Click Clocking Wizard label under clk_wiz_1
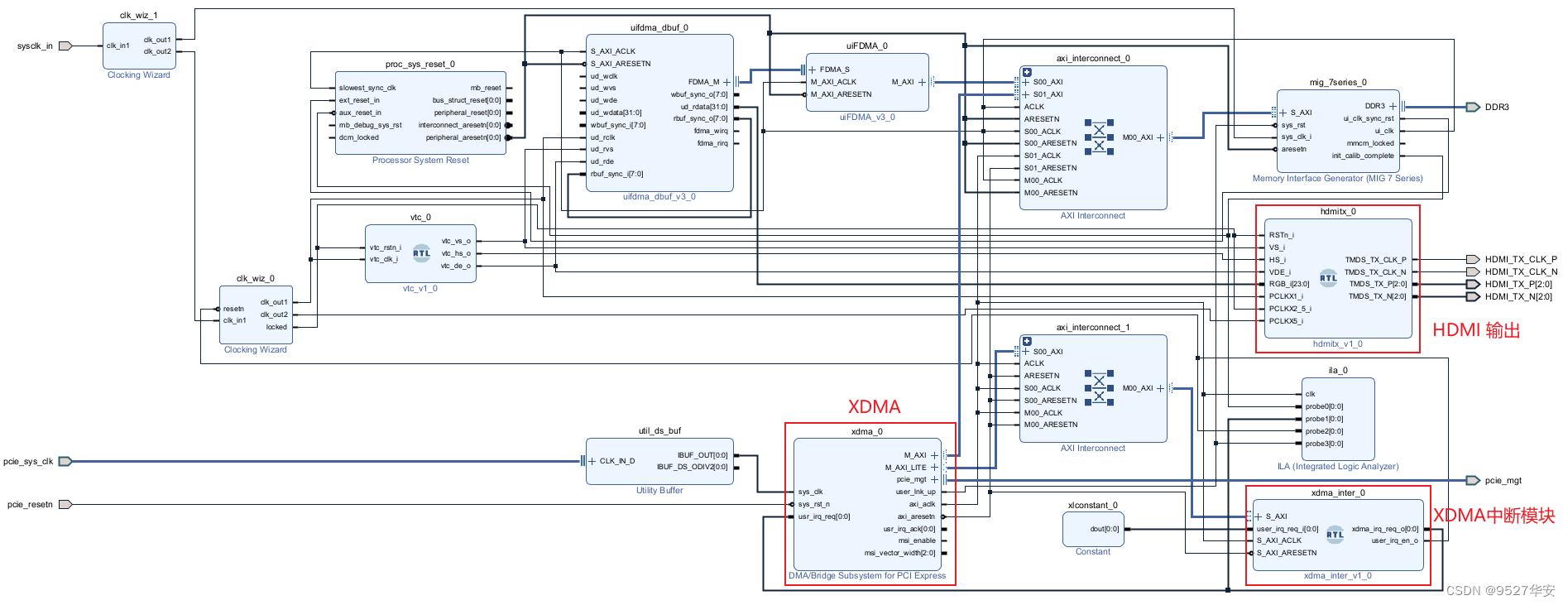The height and width of the screenshot is (605, 1568). click(139, 74)
